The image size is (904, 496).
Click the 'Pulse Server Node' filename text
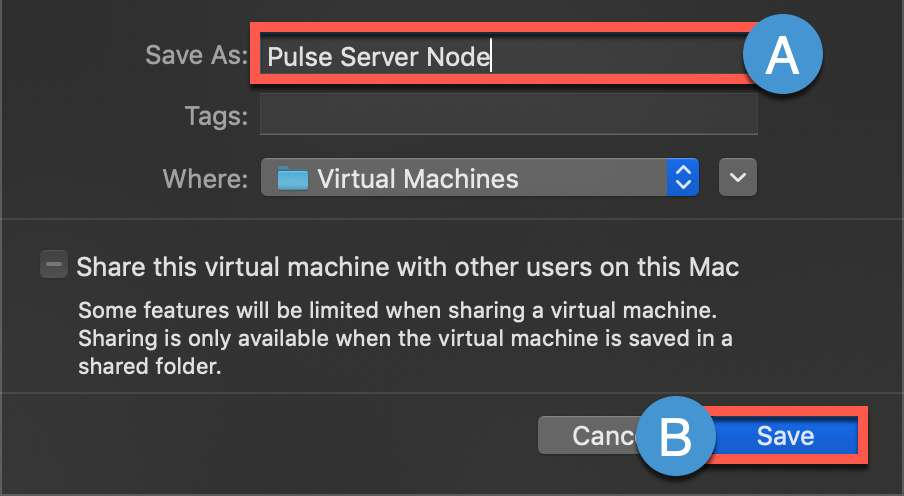(379, 57)
